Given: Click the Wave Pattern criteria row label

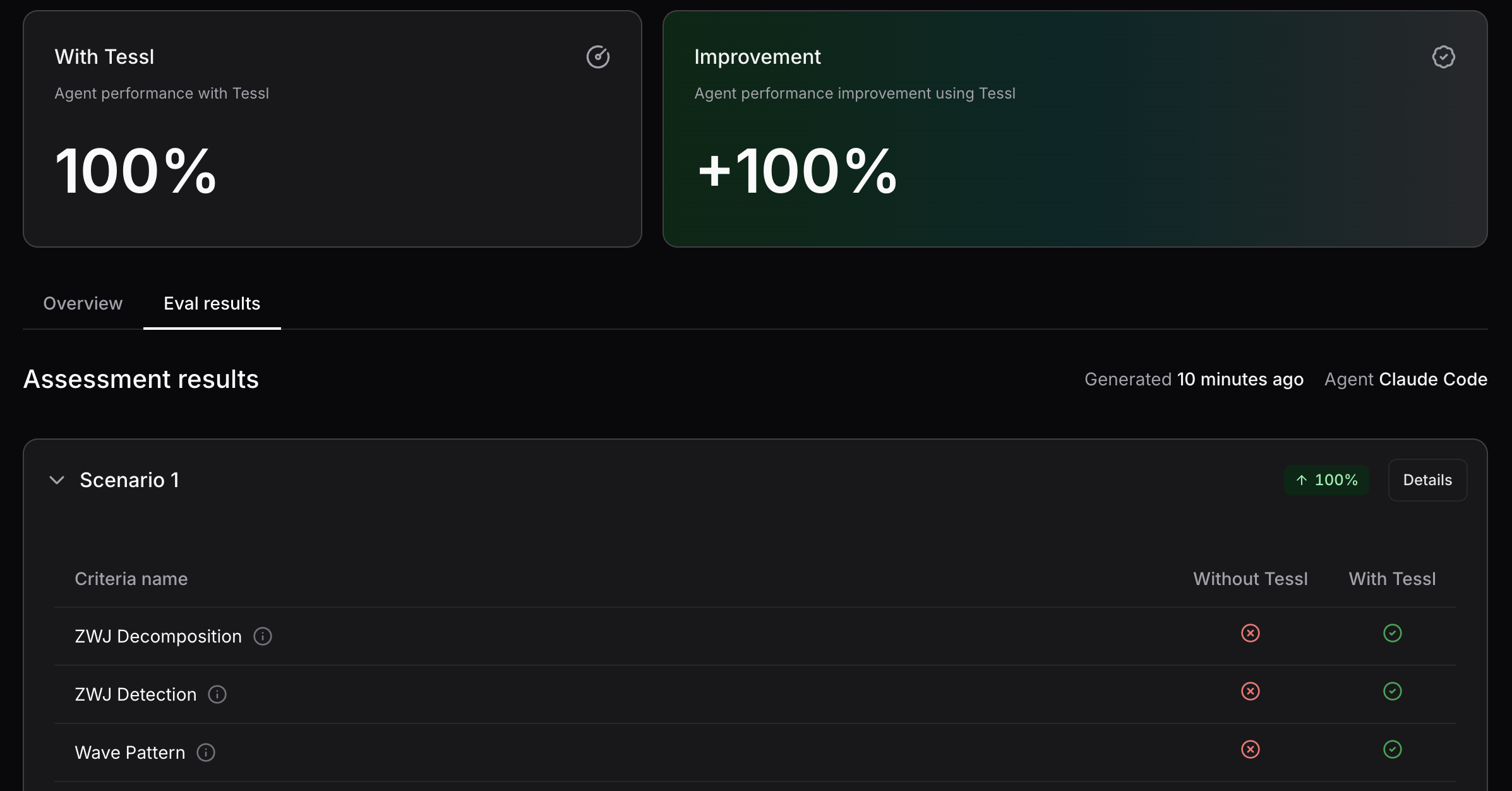Looking at the screenshot, I should (129, 752).
